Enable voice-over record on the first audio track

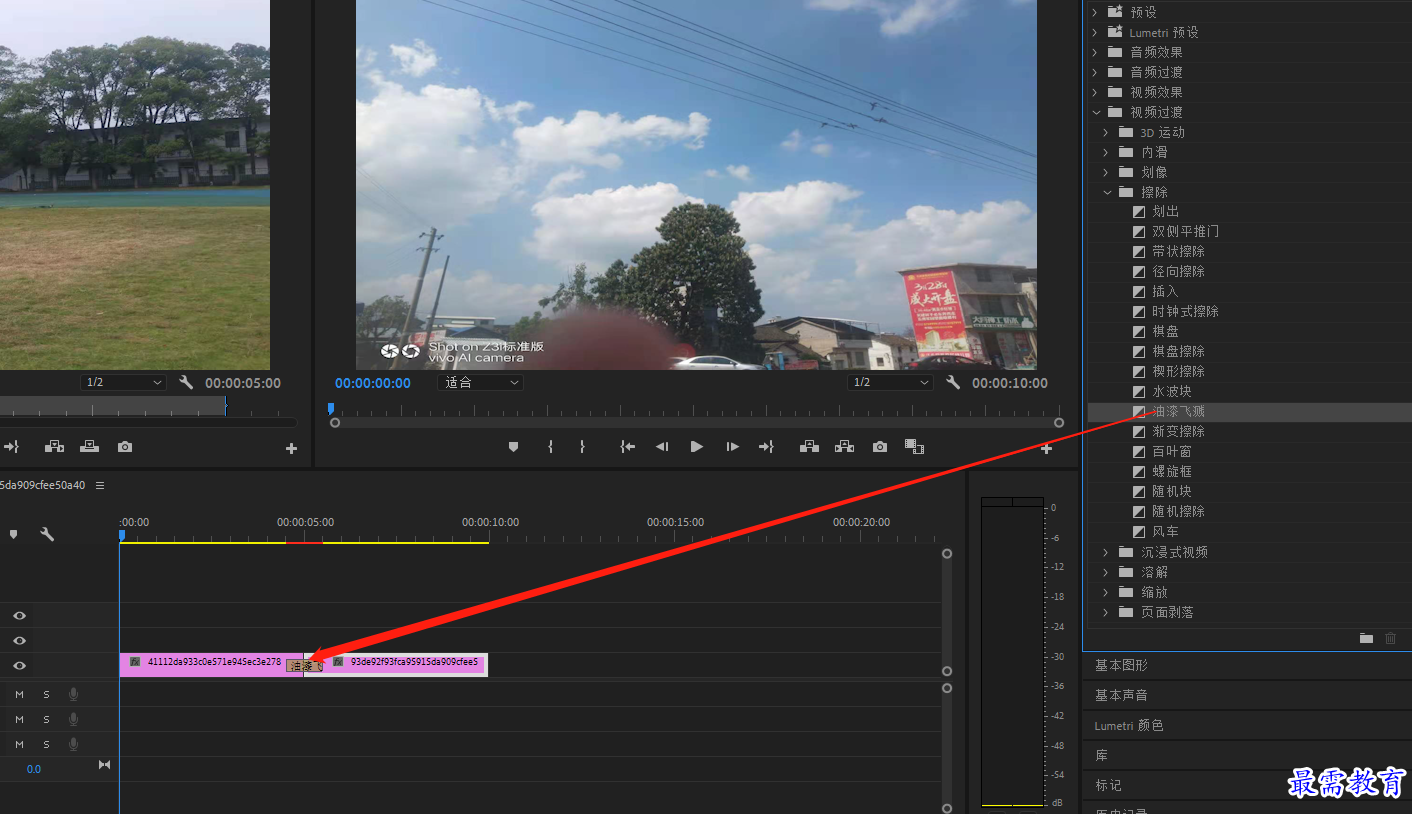tap(73, 694)
